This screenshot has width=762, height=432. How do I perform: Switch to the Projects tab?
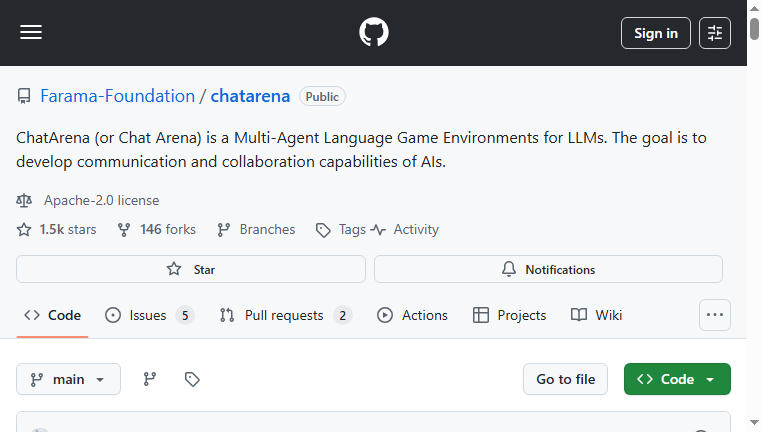(509, 315)
